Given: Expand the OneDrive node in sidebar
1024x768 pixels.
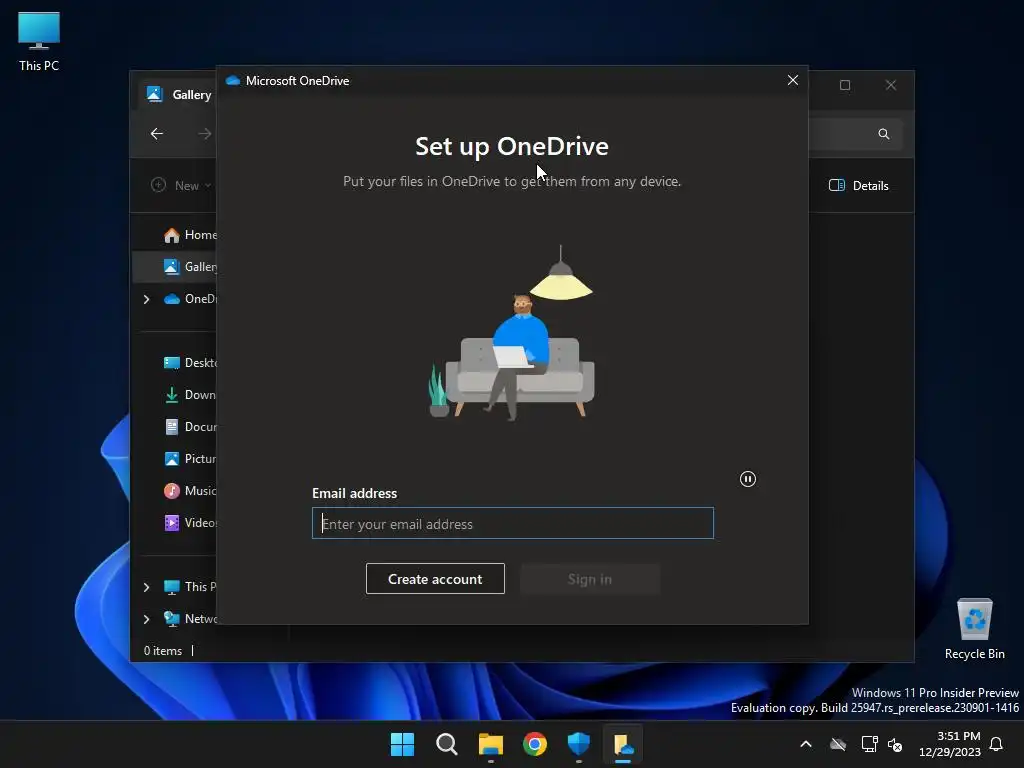Looking at the screenshot, I should coord(146,299).
